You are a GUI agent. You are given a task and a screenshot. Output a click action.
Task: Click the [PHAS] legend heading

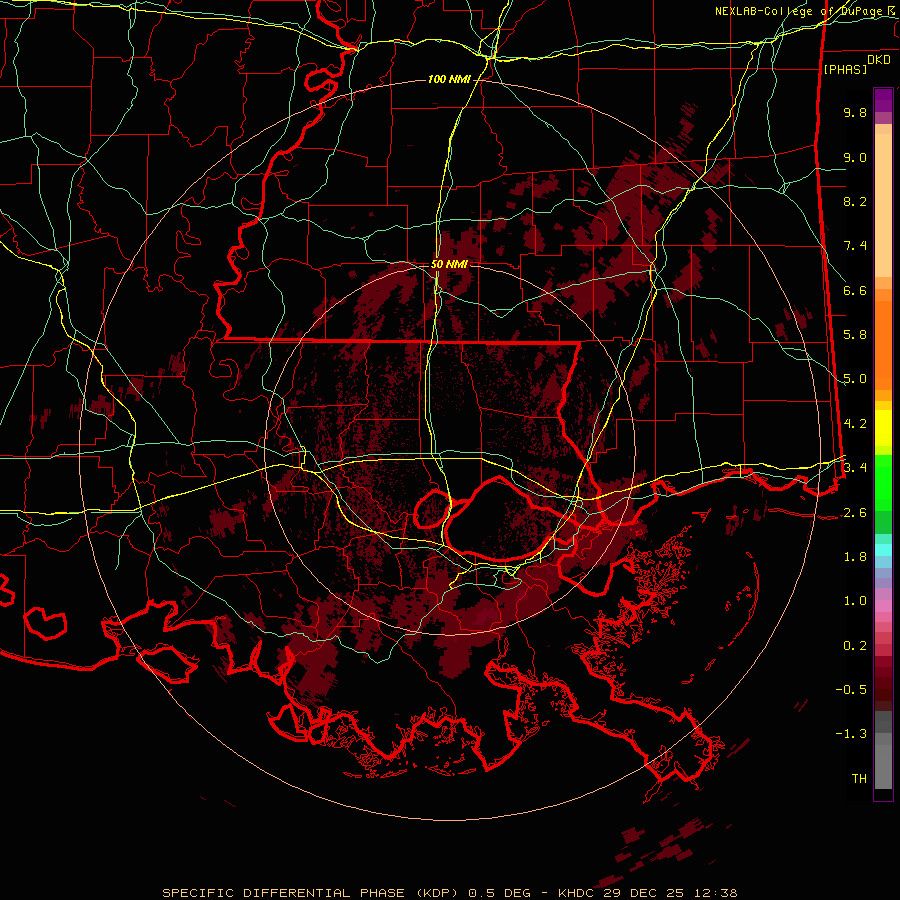pos(845,69)
